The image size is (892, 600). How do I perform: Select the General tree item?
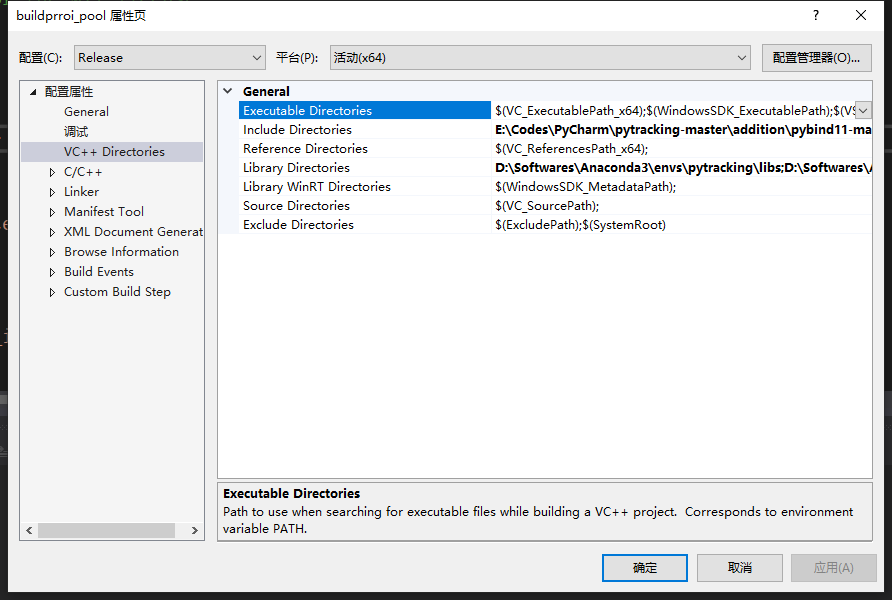[x=86, y=111]
